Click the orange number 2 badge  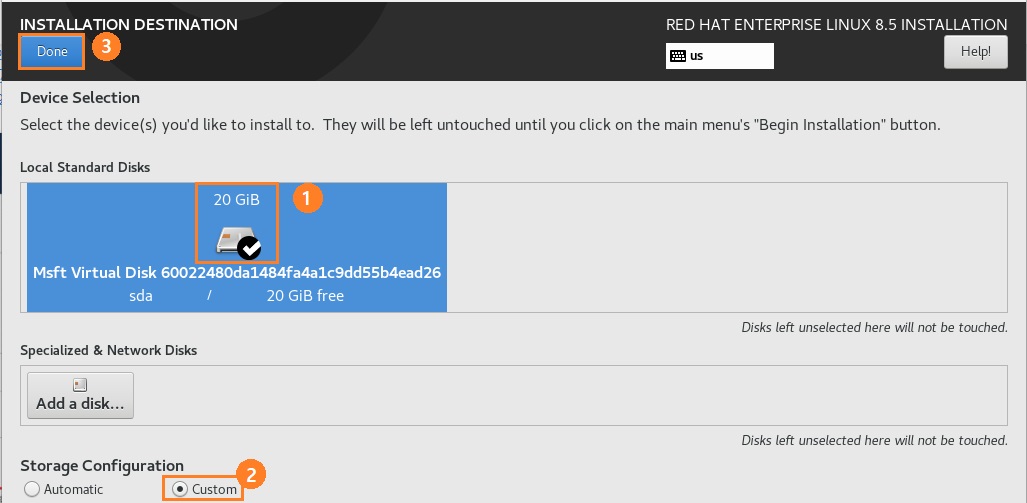pyautogui.click(x=254, y=476)
